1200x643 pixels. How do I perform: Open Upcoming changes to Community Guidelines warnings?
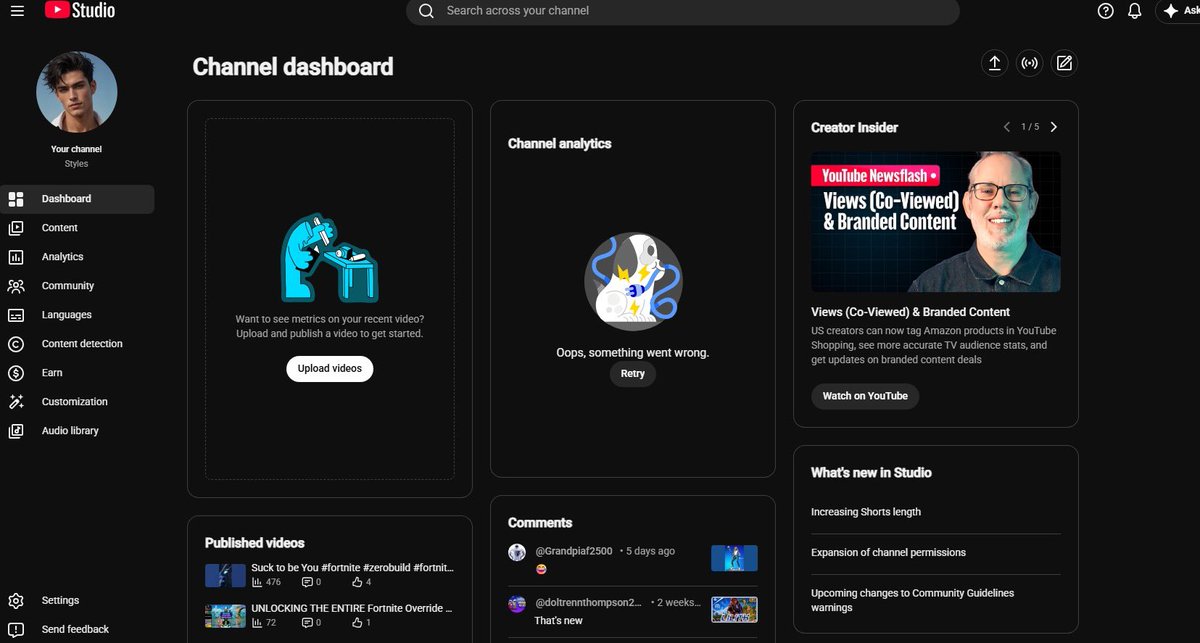click(x=912, y=600)
